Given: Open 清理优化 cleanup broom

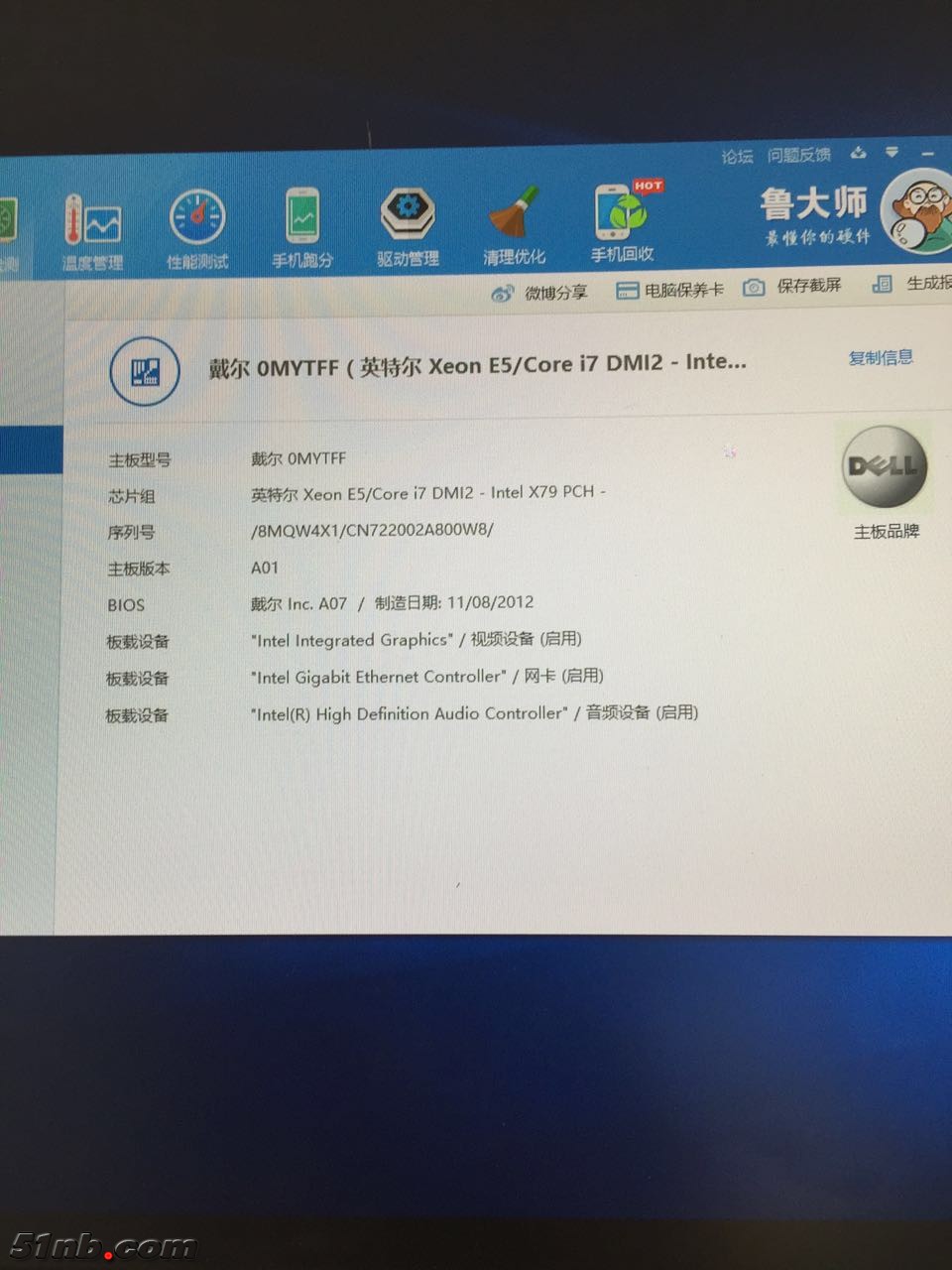Looking at the screenshot, I should click(x=514, y=225).
